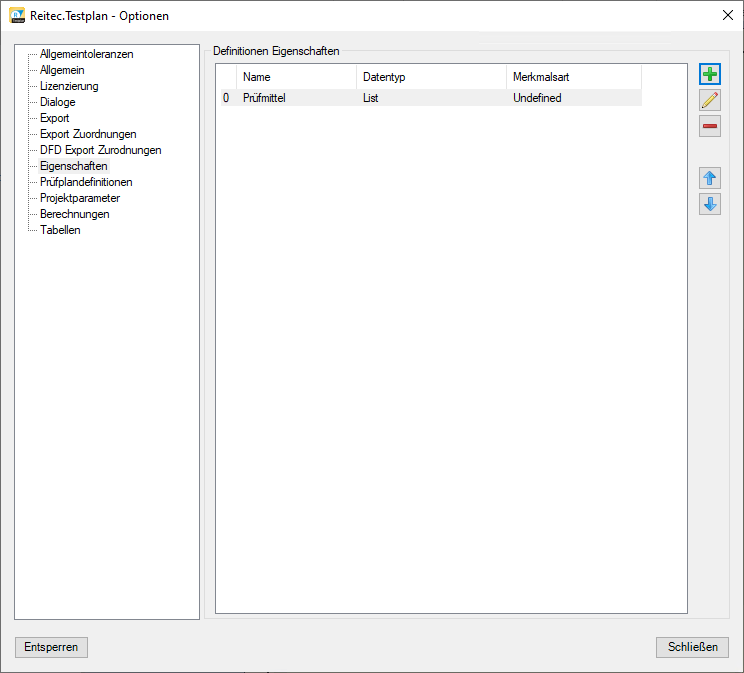The height and width of the screenshot is (673, 744).
Task: Click the Schließen button
Action: tap(692, 647)
